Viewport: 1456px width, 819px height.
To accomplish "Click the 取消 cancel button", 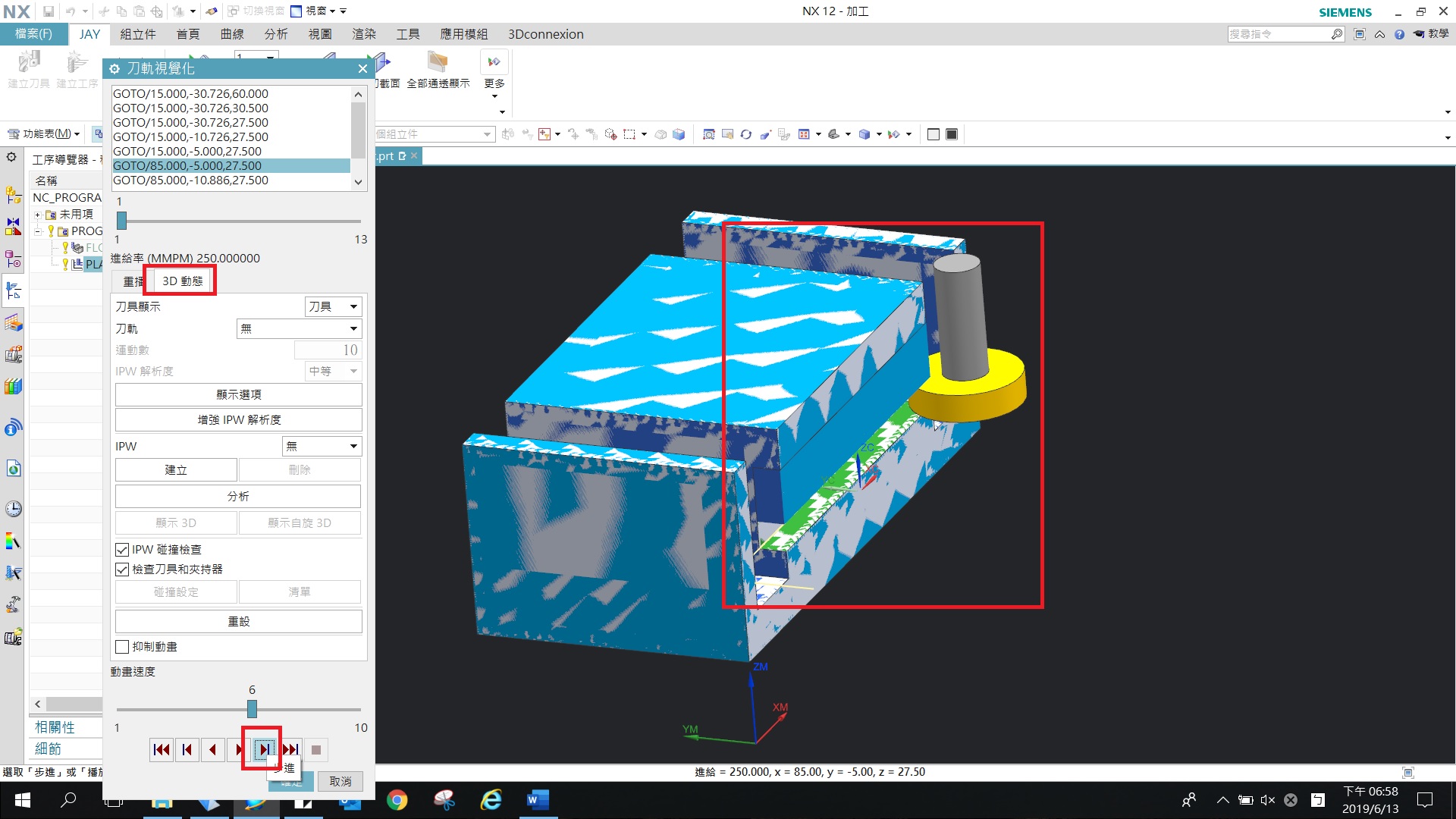I will pos(340,781).
